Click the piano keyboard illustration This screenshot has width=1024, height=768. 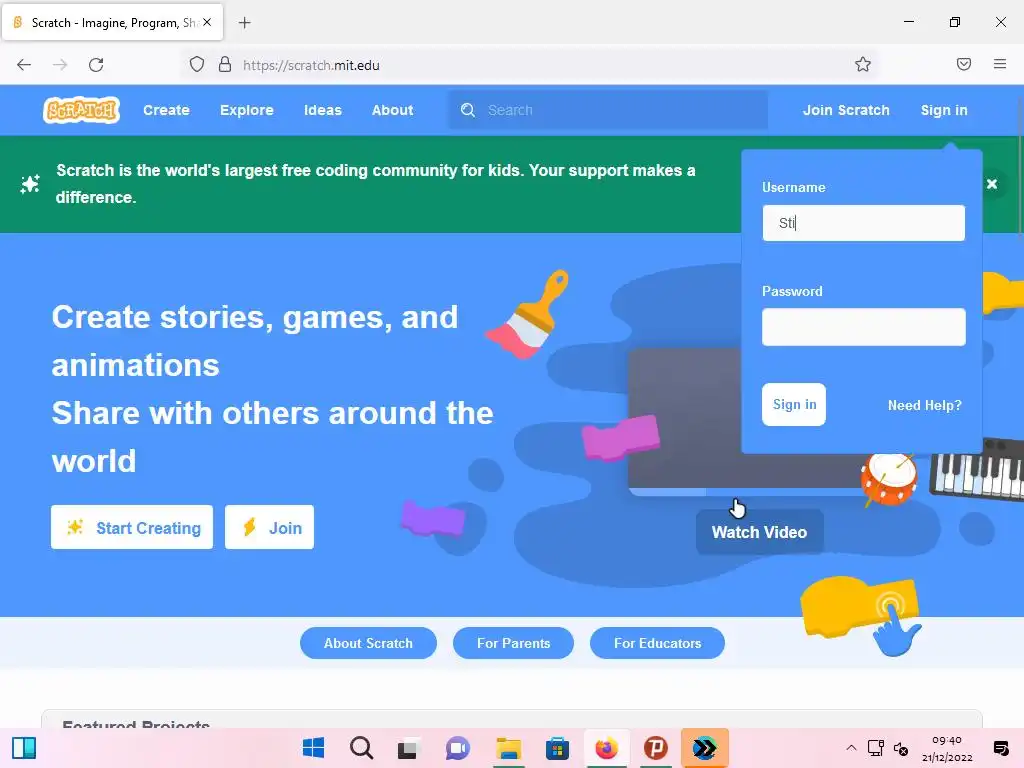[976, 469]
